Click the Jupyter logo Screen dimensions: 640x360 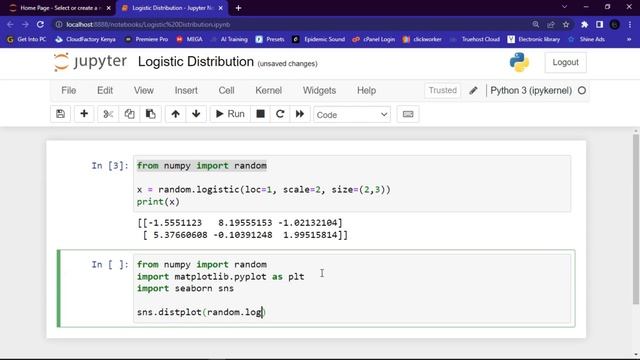coord(90,62)
